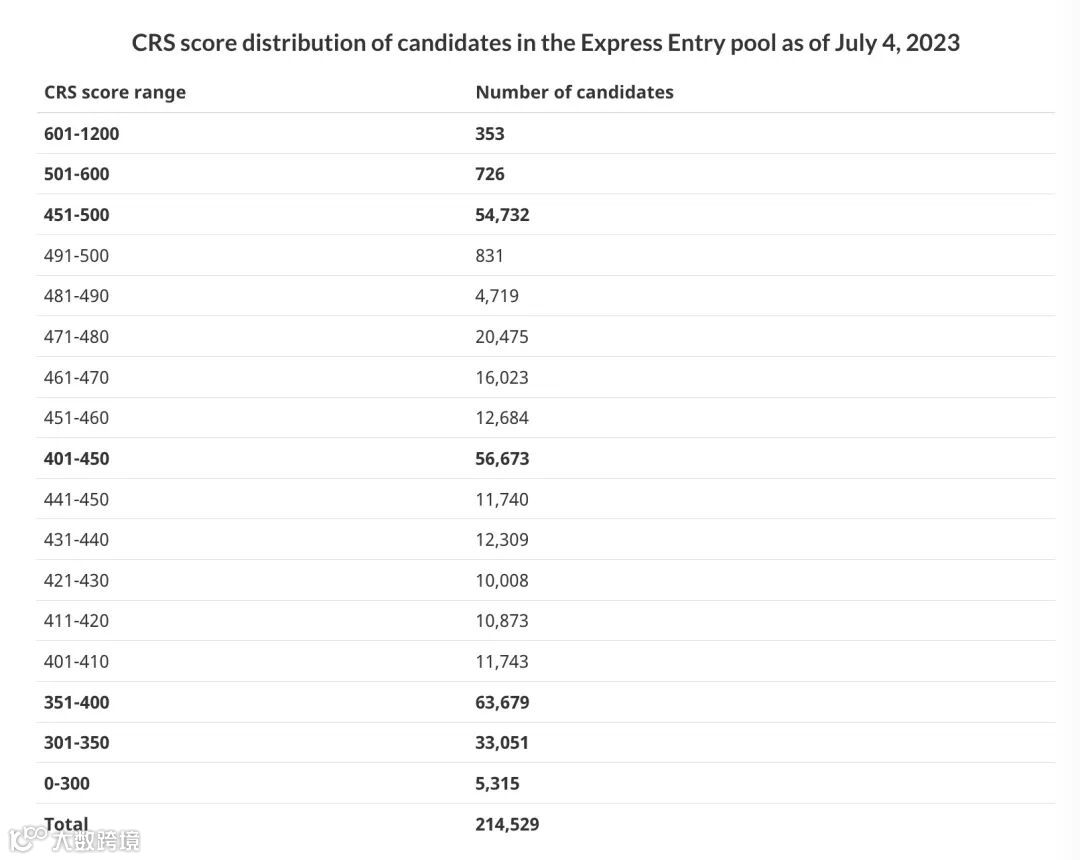This screenshot has width=1080, height=860.
Task: Click the value 726 in the table
Action: pos(490,174)
